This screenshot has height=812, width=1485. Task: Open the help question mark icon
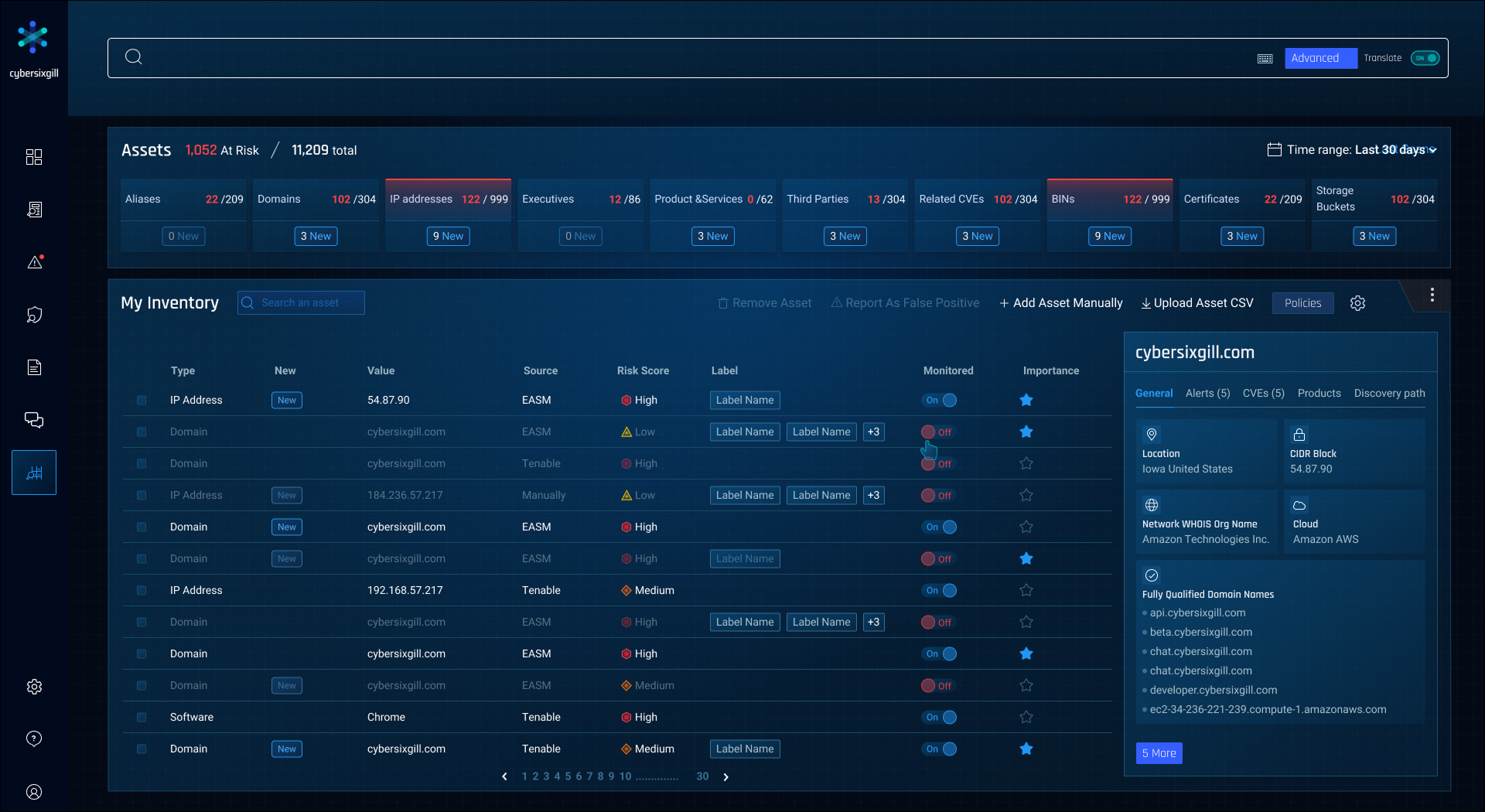[x=34, y=739]
